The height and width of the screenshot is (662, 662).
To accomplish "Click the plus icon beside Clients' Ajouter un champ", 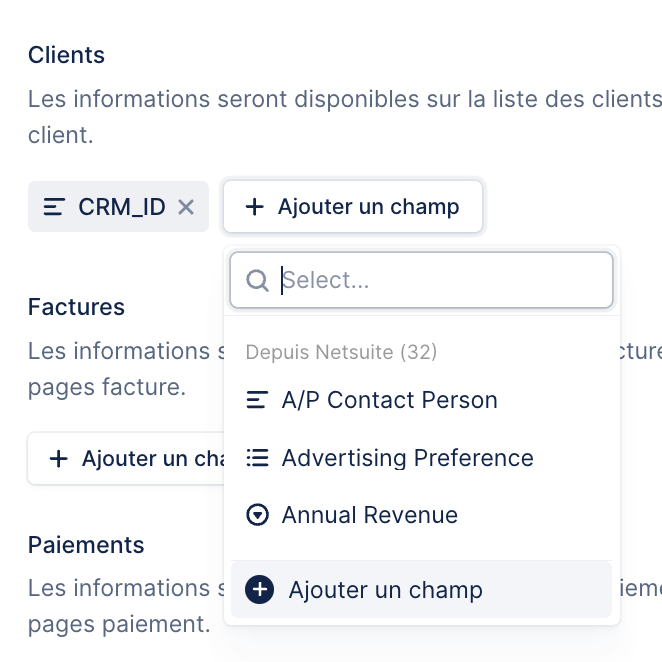I will pos(255,207).
